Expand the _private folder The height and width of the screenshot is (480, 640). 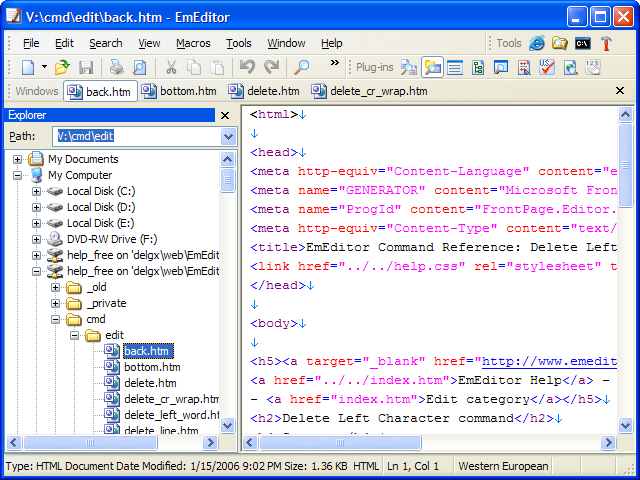point(56,303)
